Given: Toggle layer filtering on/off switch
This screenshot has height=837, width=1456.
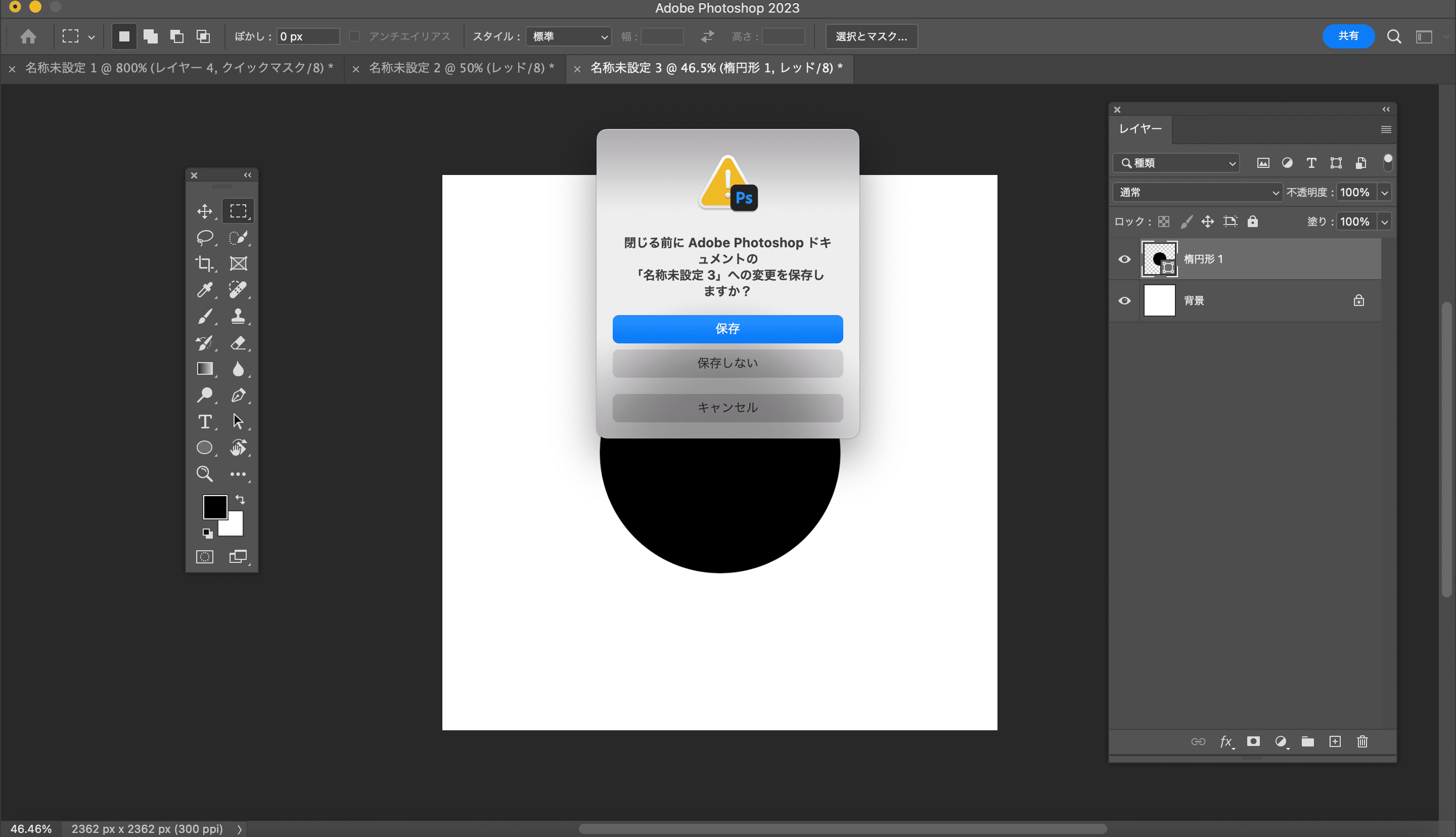Looking at the screenshot, I should [x=1388, y=163].
